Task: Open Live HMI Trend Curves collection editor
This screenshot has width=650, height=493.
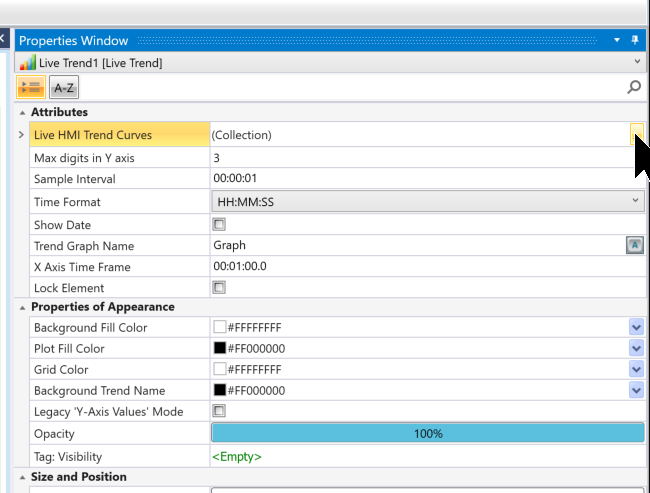Action: tap(636, 134)
